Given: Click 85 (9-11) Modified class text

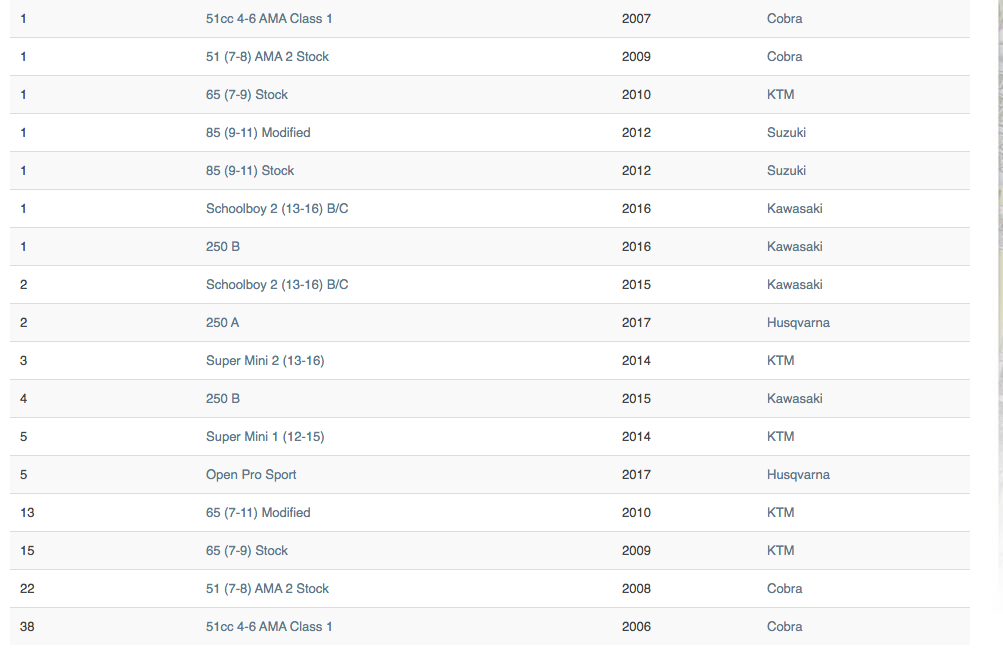Looking at the screenshot, I should 258,132.
